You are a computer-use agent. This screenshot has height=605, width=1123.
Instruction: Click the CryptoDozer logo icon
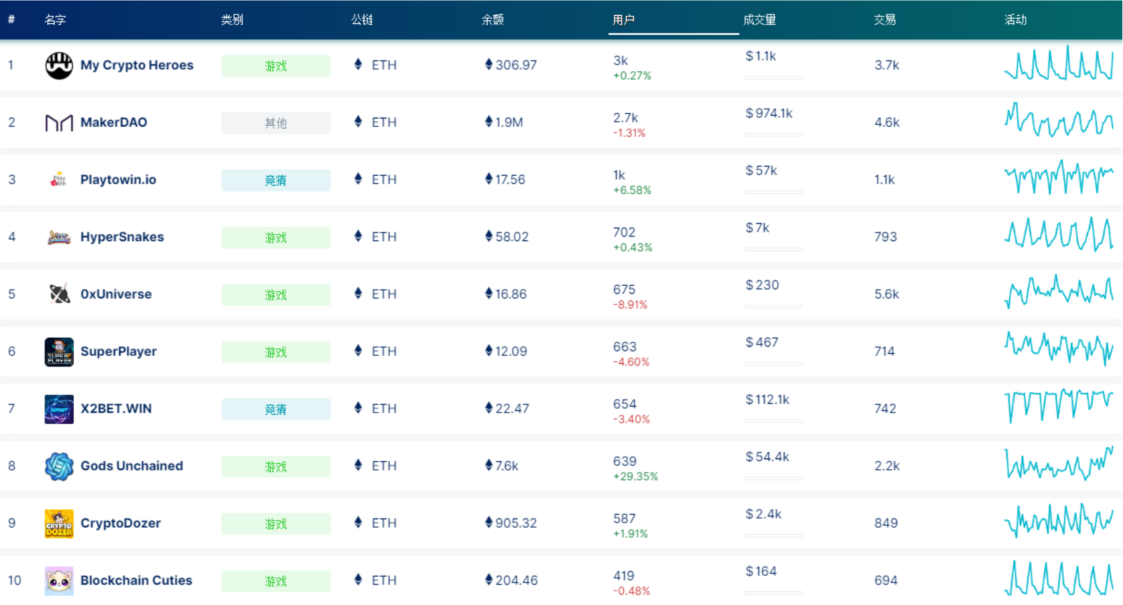click(59, 523)
